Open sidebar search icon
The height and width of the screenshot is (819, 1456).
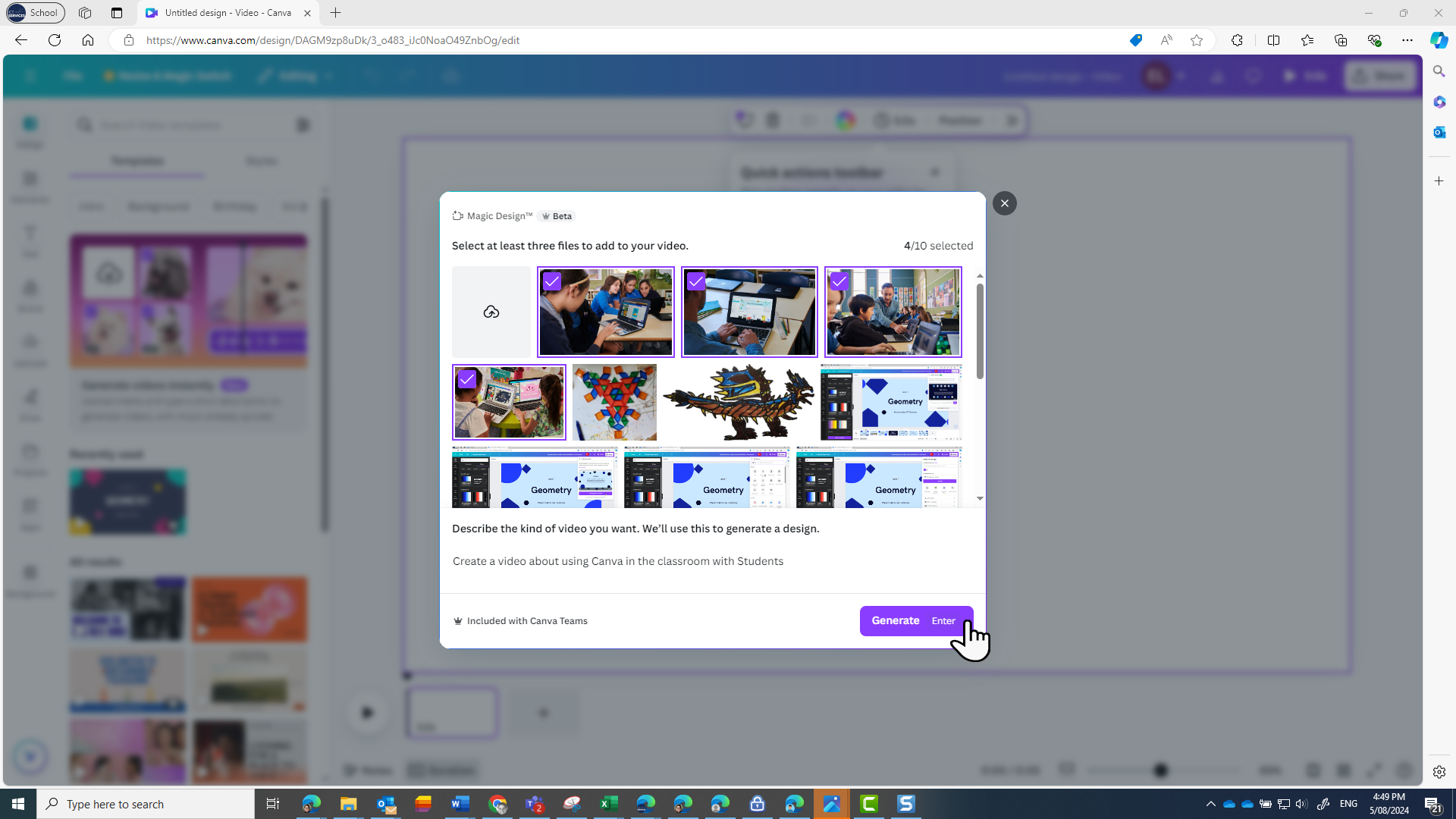pos(1439,71)
